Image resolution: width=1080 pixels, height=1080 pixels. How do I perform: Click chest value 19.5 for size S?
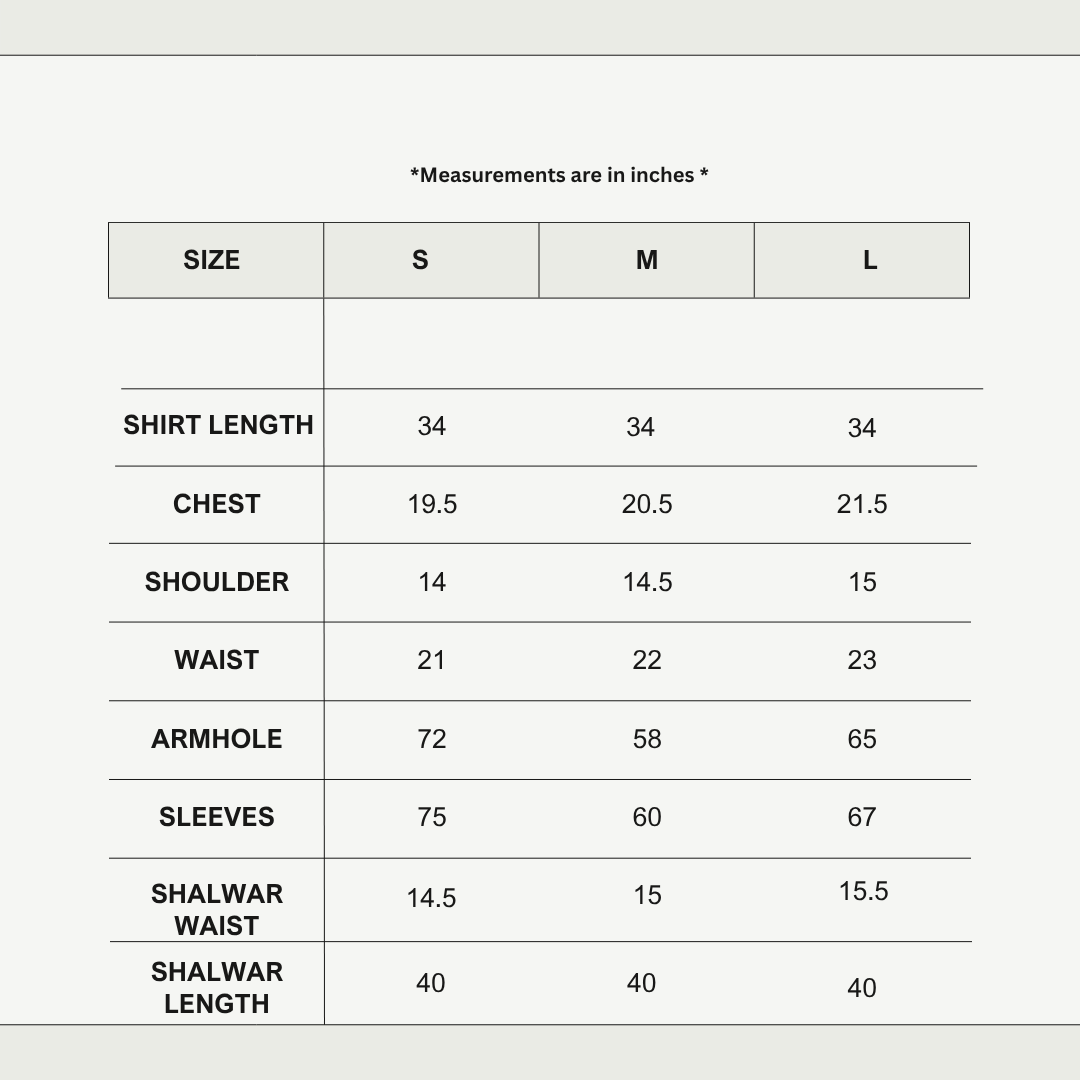click(432, 504)
